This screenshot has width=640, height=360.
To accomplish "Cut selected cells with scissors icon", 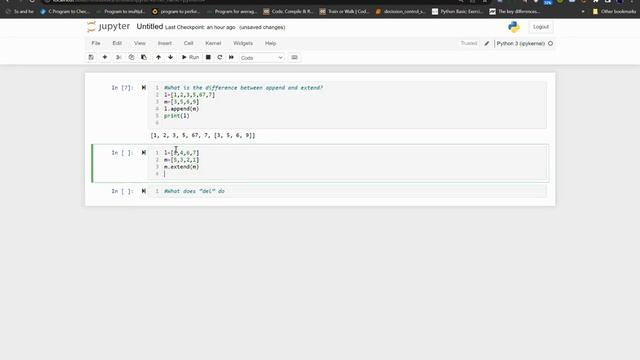I will pos(119,58).
